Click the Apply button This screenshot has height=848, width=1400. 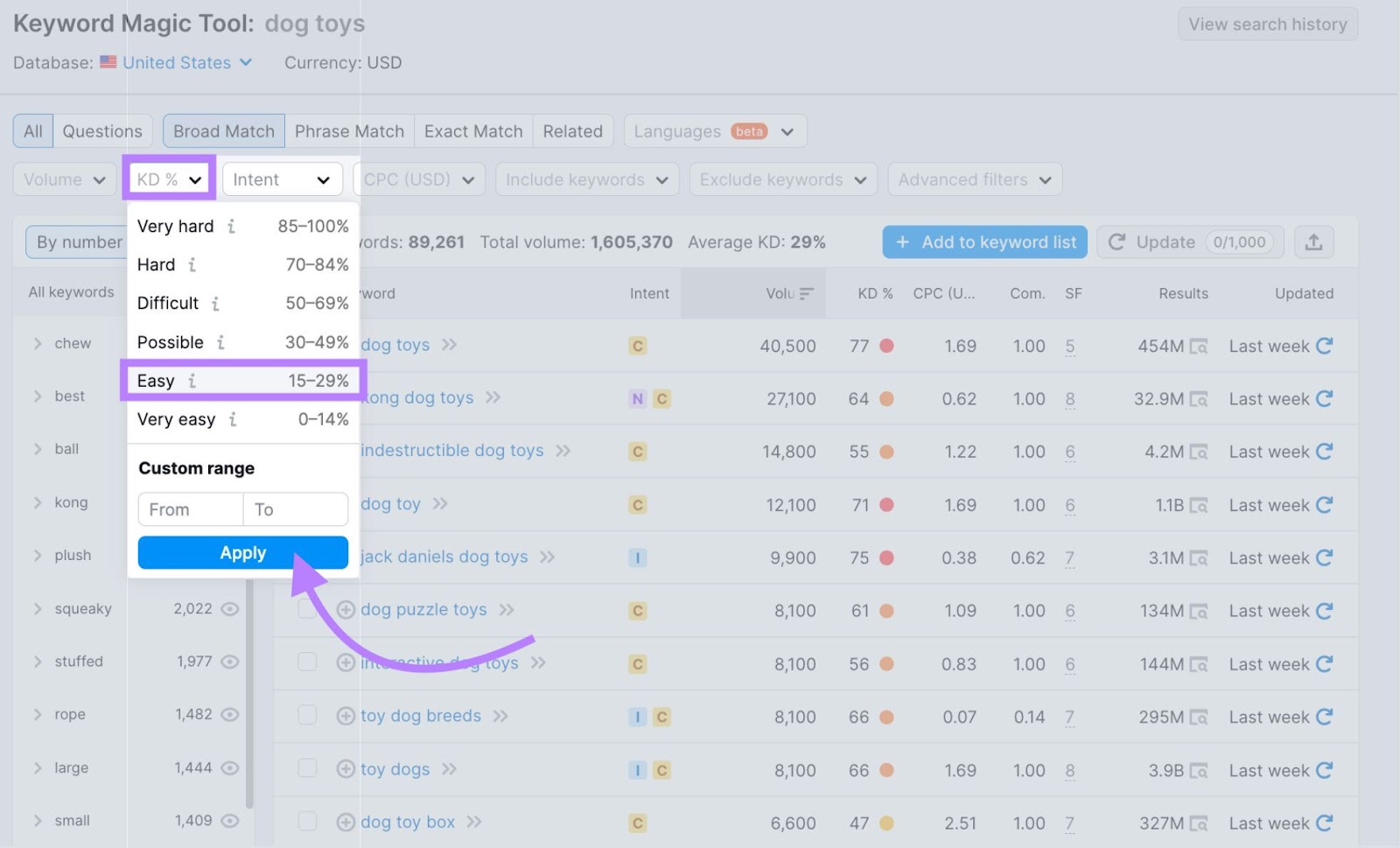pos(242,552)
